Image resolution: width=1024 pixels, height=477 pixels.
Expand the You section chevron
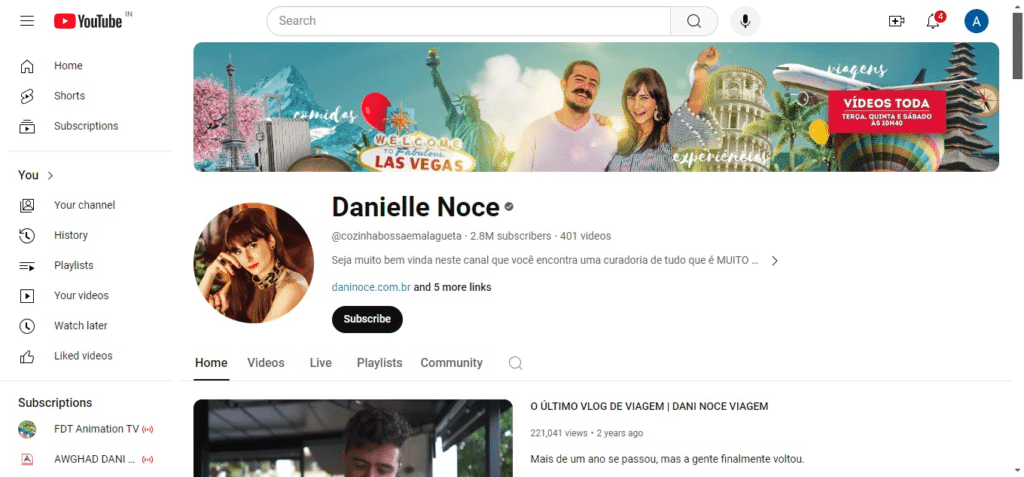pyautogui.click(x=50, y=175)
